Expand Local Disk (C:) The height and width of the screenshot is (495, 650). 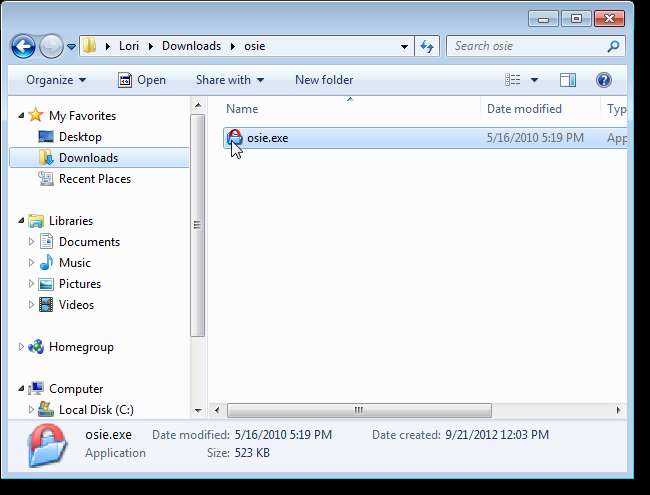point(31,409)
